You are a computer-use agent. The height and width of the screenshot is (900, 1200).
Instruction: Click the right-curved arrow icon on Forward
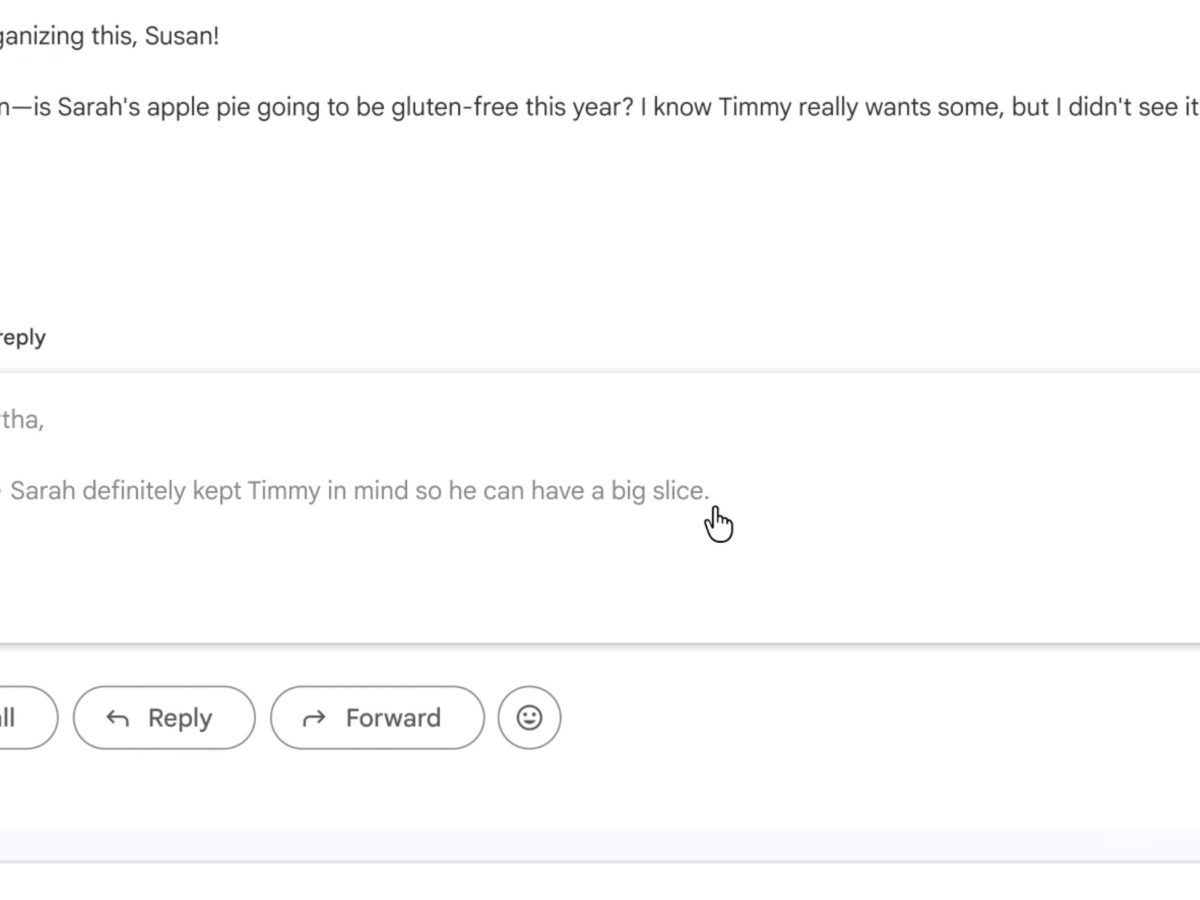[314, 718]
